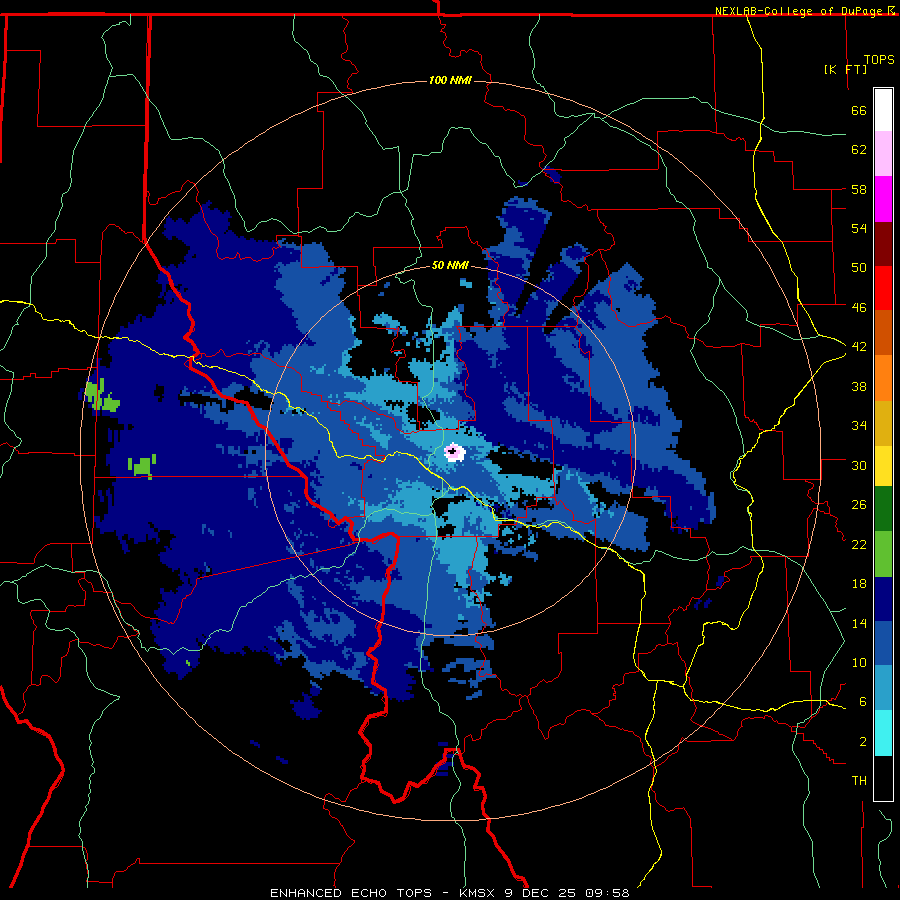900x900 pixels.
Task: Click the TOPS legend title
Action: (879, 60)
